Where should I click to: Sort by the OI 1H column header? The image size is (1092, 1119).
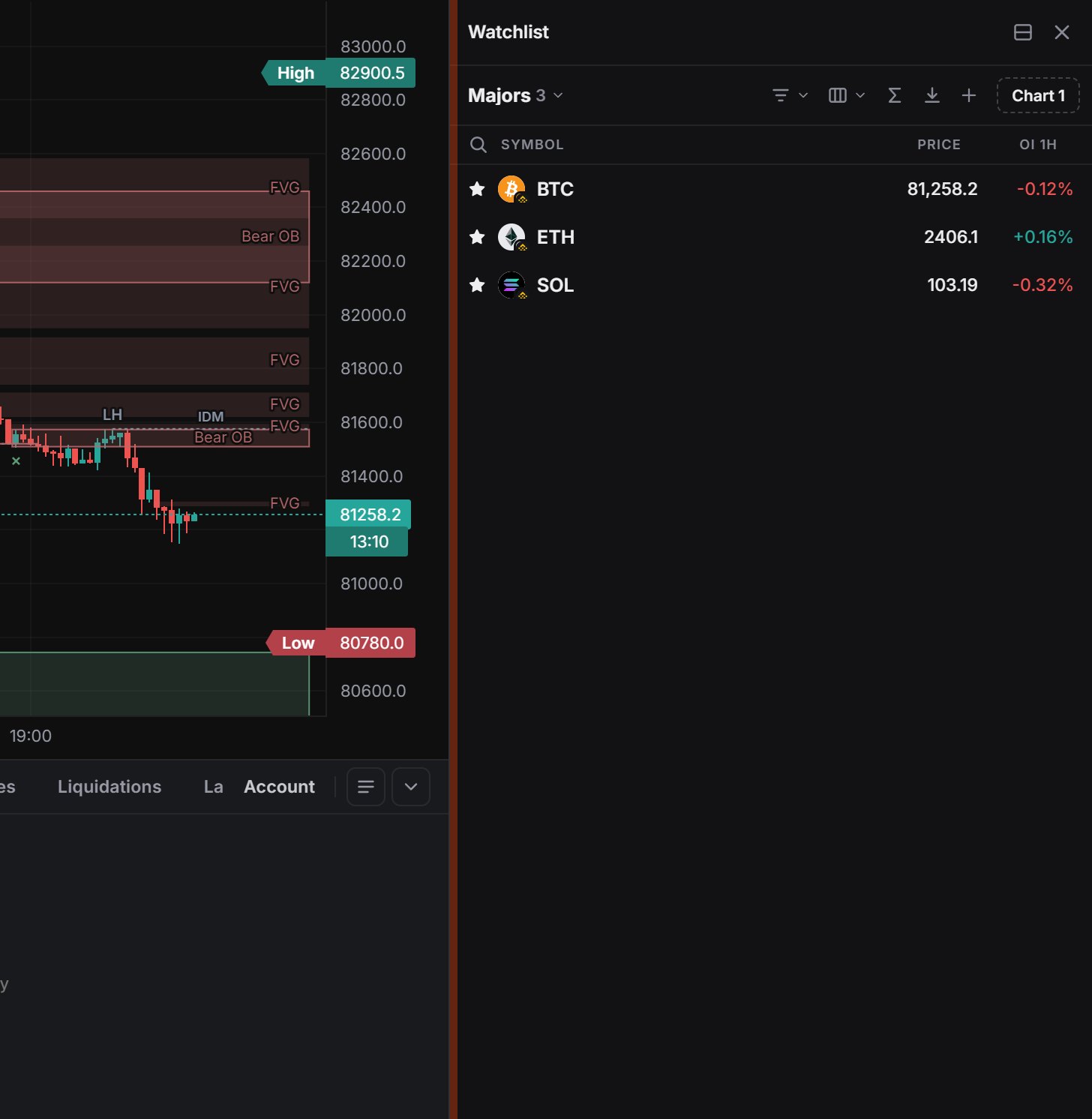[x=1038, y=145]
